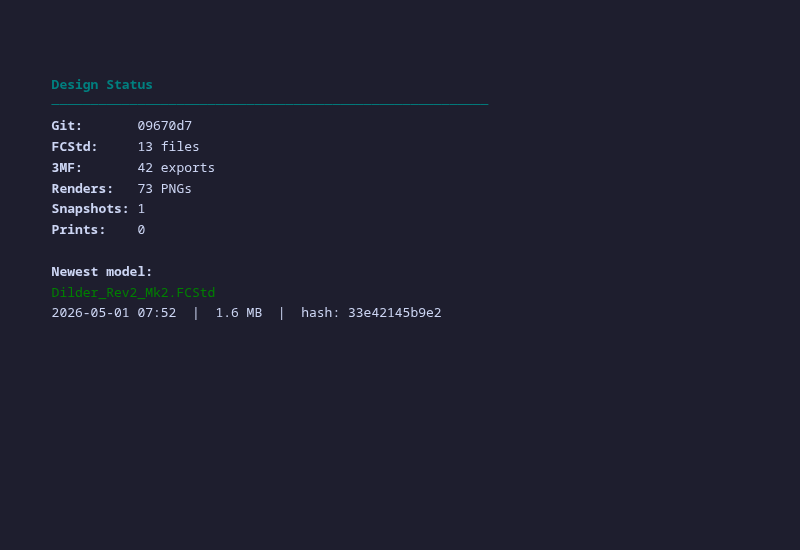Click the 73 PNGs value

point(164,188)
